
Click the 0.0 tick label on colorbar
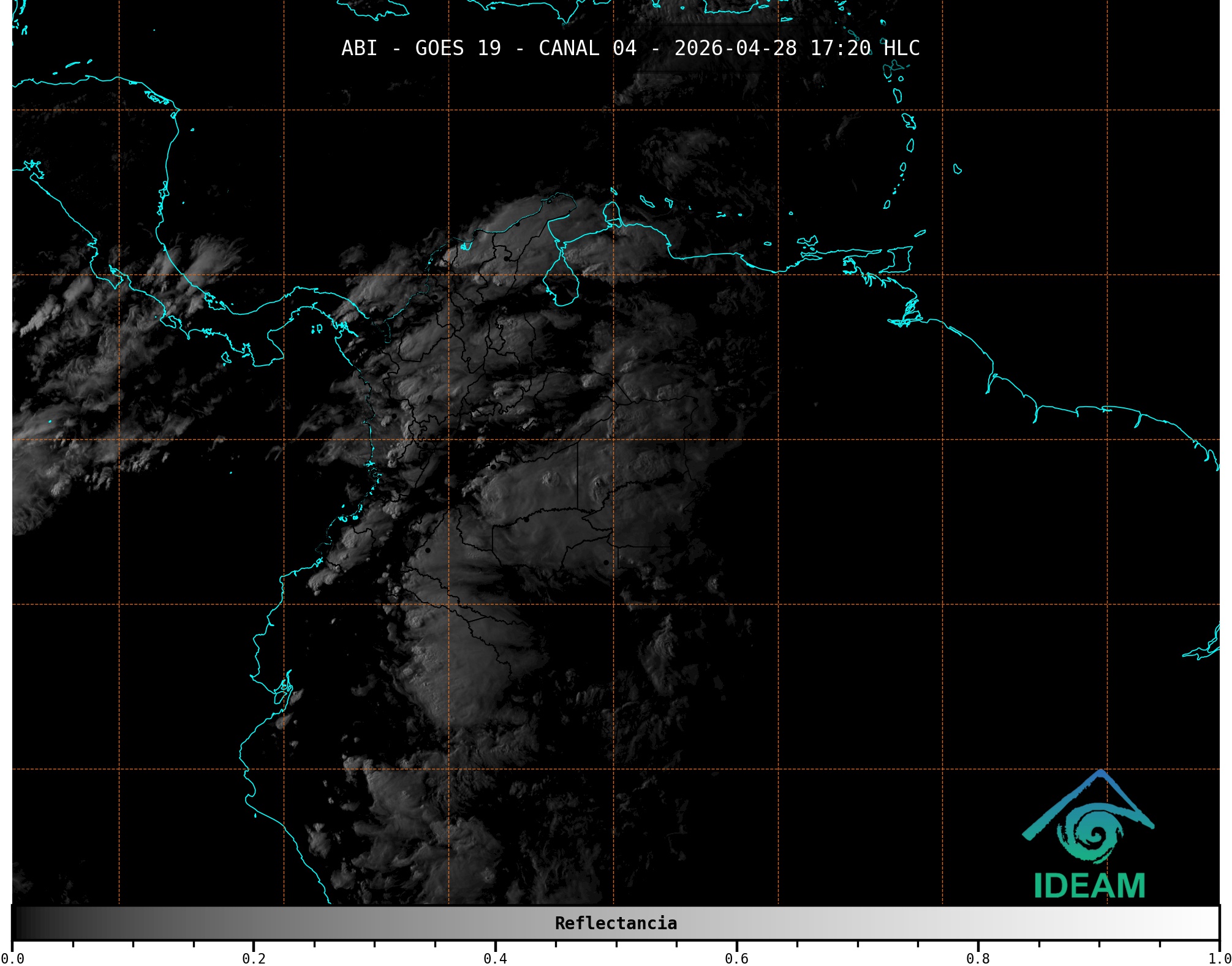pos(12,958)
